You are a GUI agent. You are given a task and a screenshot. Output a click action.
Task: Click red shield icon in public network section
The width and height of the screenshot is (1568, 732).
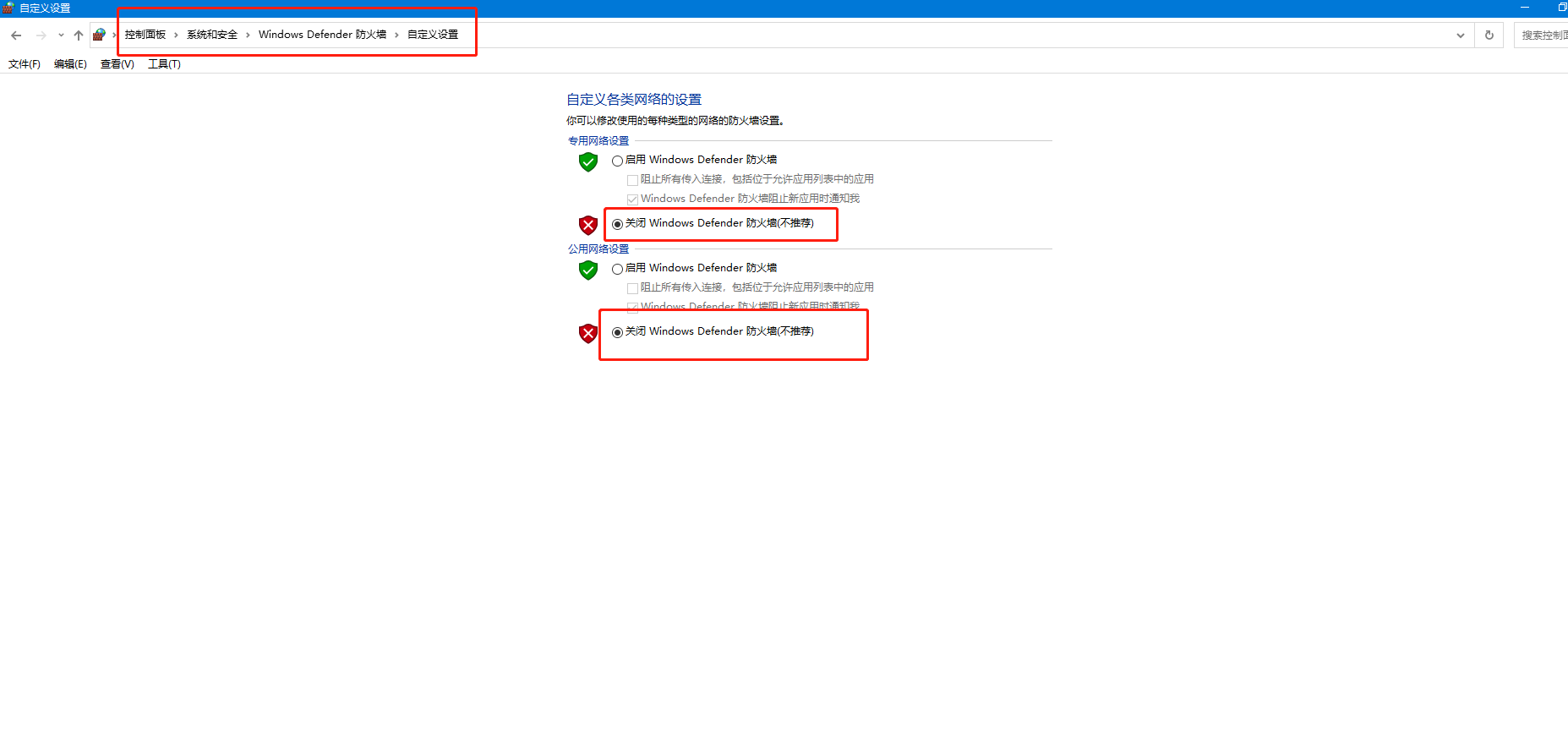tap(588, 333)
